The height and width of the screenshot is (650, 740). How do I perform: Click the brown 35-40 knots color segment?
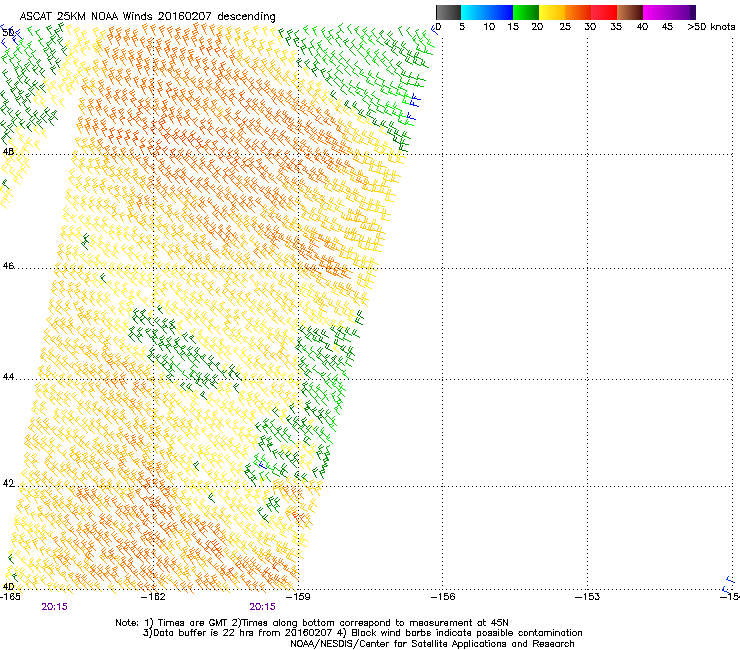click(630, 12)
